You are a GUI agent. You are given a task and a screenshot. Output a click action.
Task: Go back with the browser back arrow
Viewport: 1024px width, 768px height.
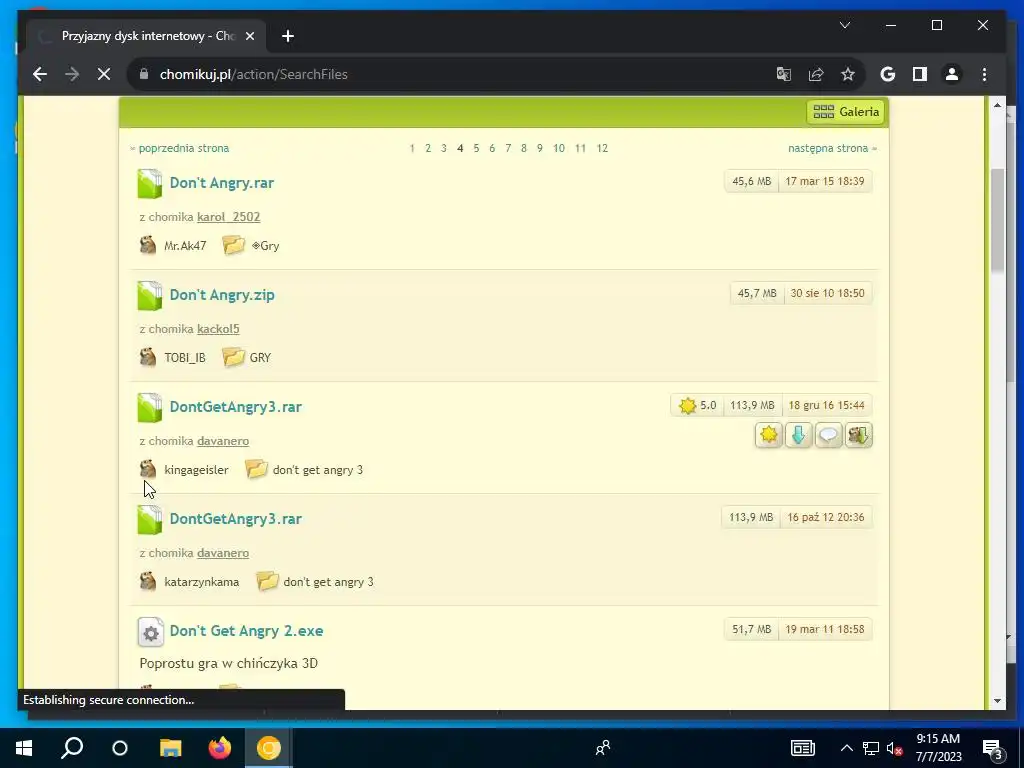pyautogui.click(x=40, y=74)
